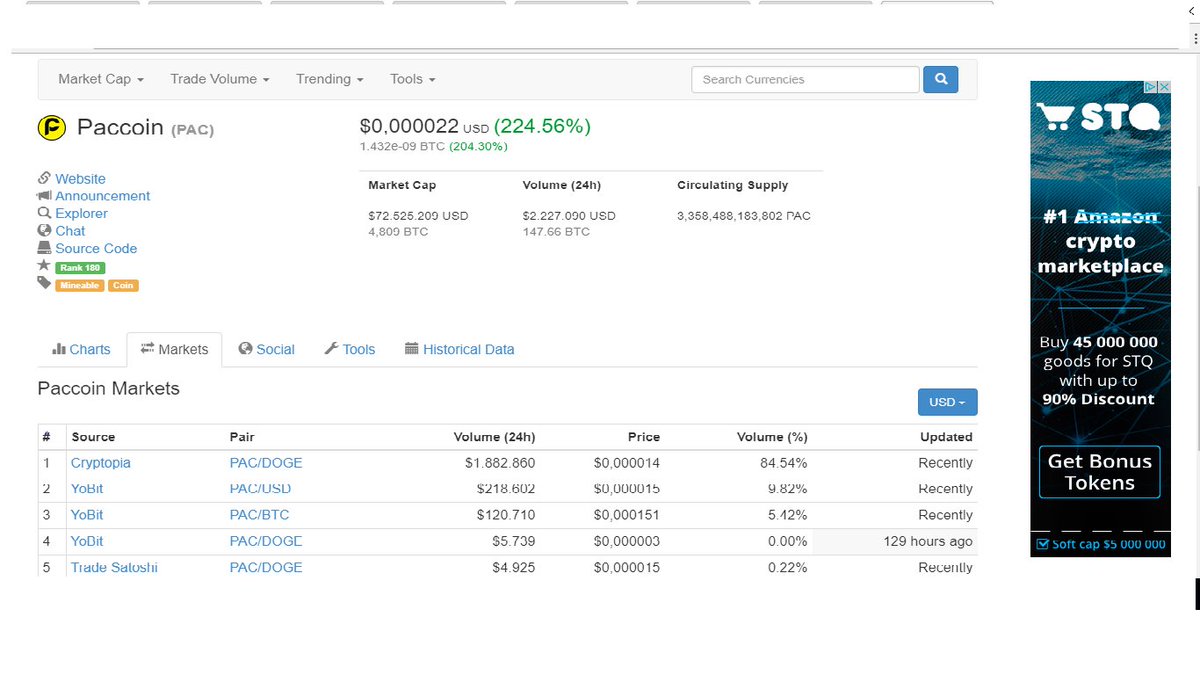Click the tag icon next to Mineable
This screenshot has height=675, width=1200.
click(x=44, y=283)
